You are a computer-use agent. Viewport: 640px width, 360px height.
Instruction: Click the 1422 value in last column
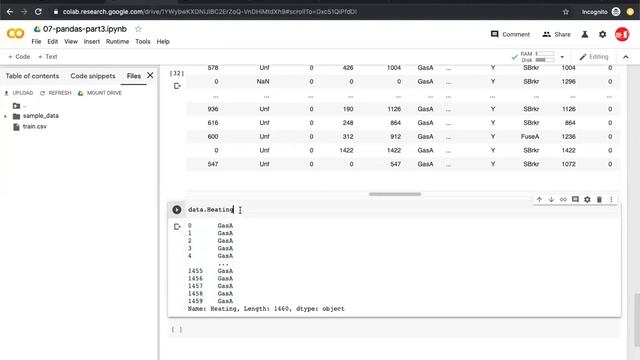[x=568, y=151]
